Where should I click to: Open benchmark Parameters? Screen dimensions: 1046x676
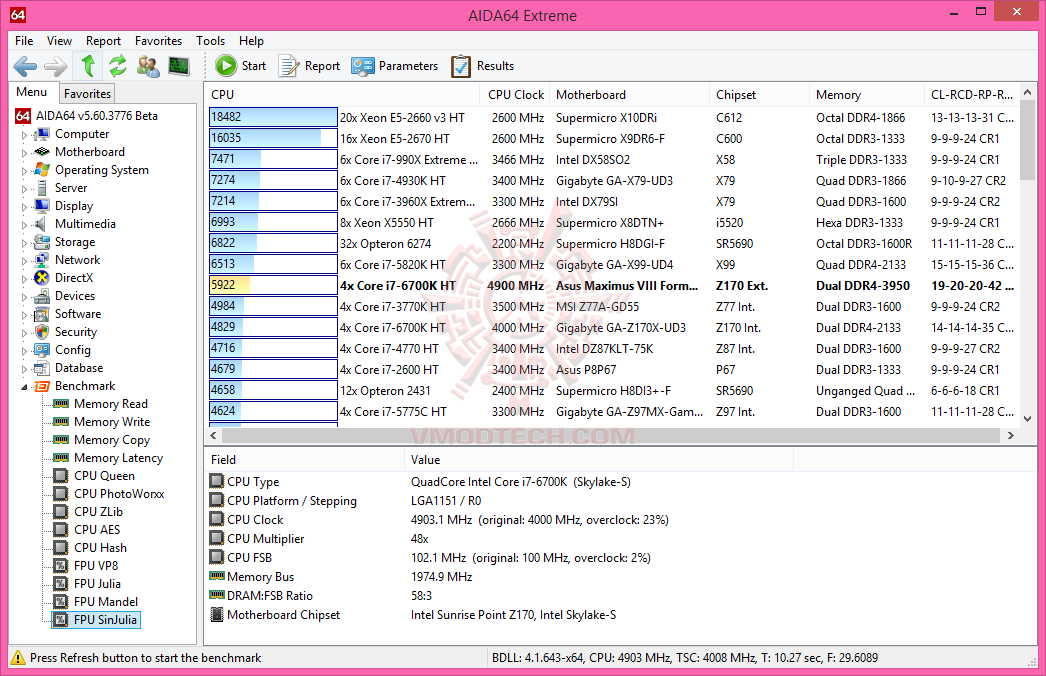point(395,66)
